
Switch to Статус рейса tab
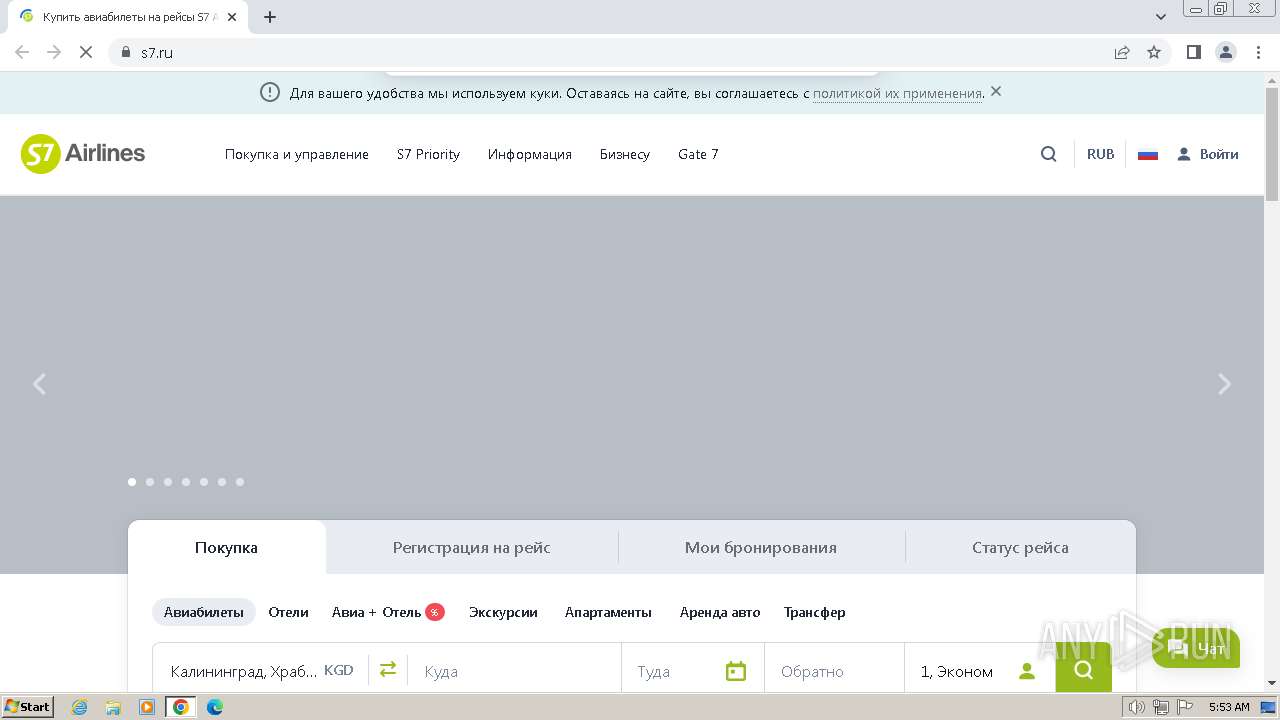point(1020,547)
